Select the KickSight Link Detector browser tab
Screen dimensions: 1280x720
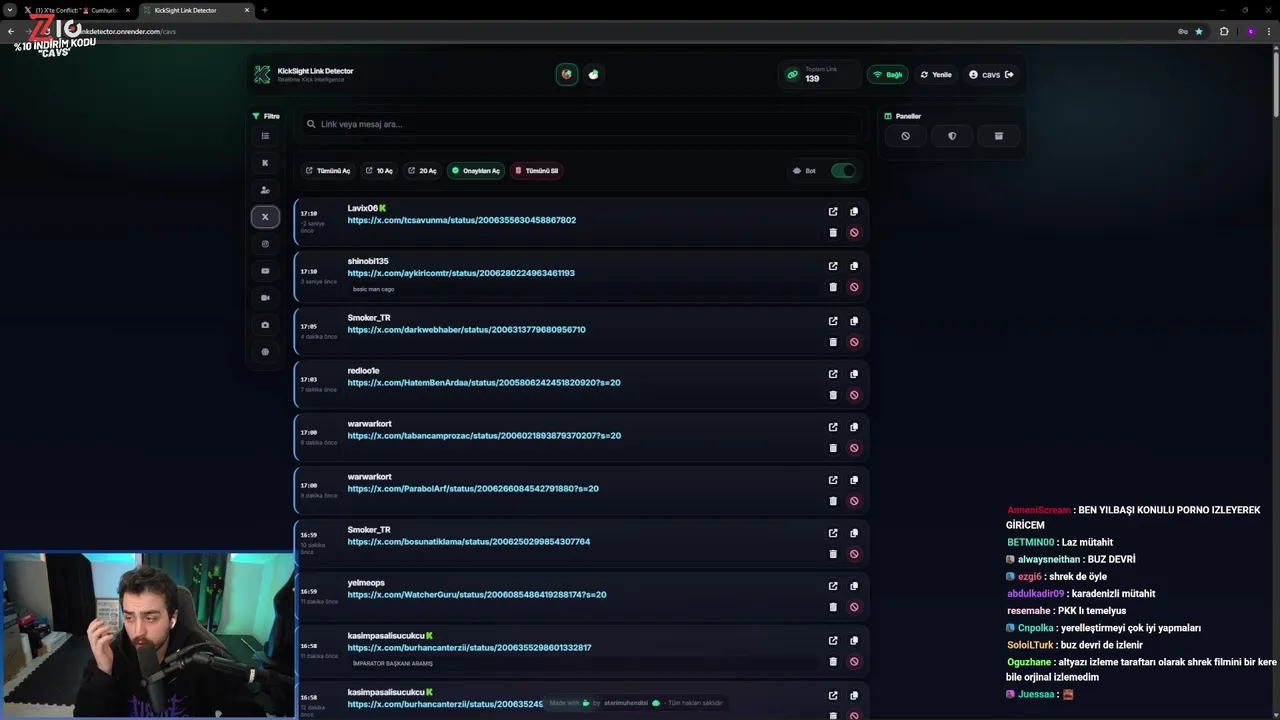[196, 10]
